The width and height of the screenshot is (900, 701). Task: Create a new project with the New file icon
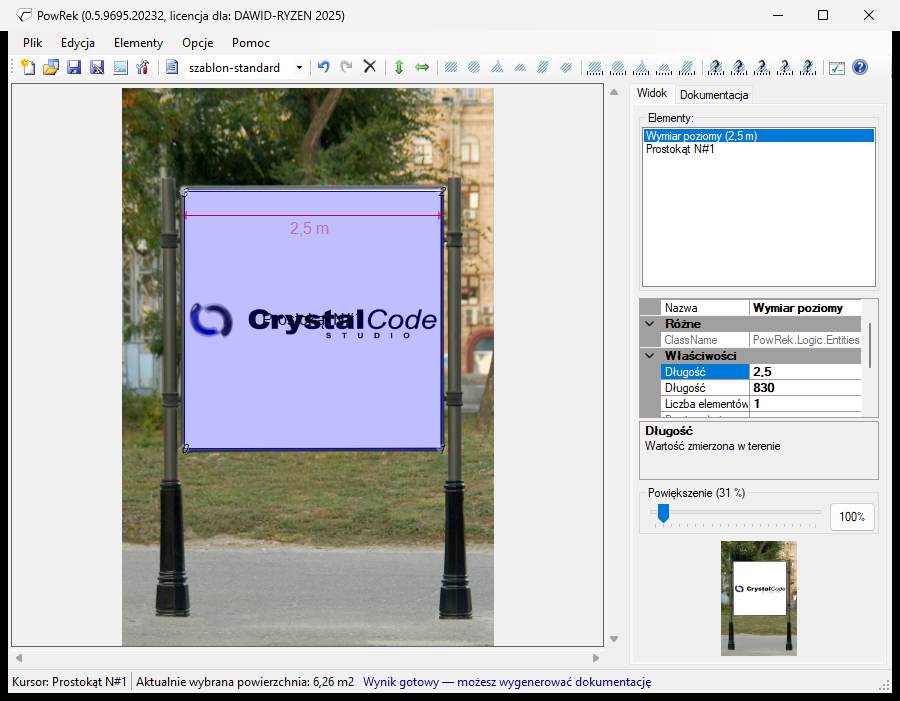click(28, 67)
